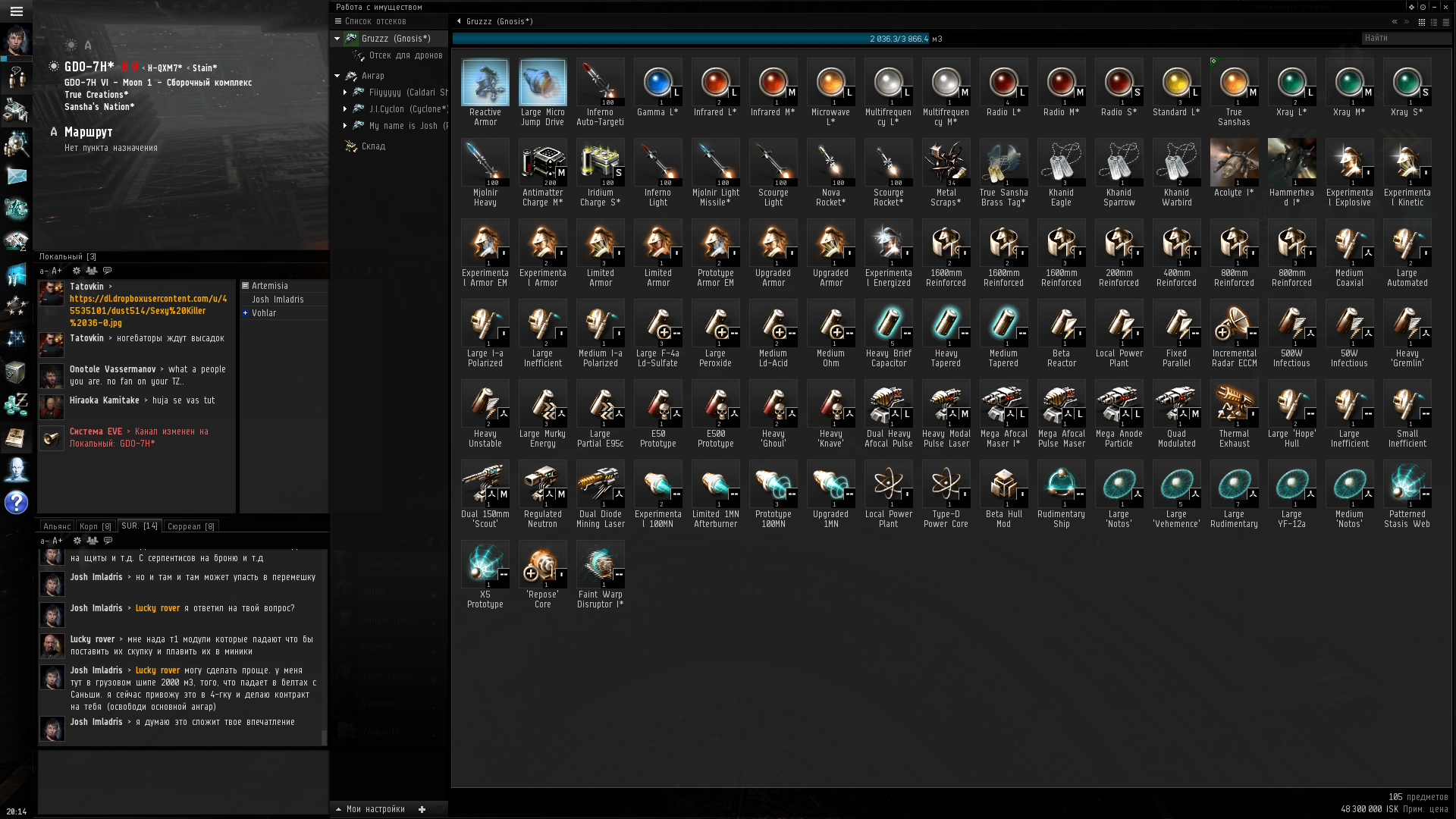The image size is (1456, 819).
Task: Select the Incremental Radar ECCM item
Action: pos(1235,334)
